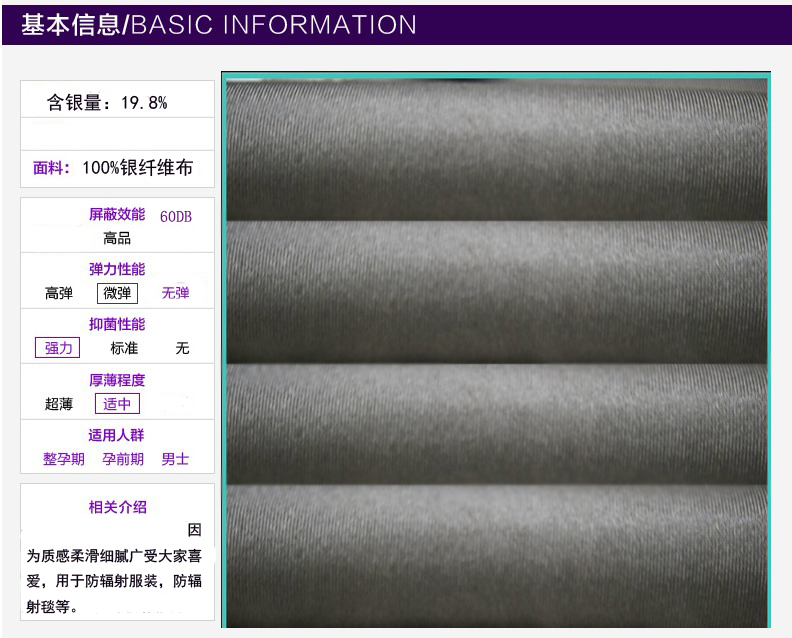Choose the boxed 微弹 option
Screen dimensions: 792x638
point(117,293)
